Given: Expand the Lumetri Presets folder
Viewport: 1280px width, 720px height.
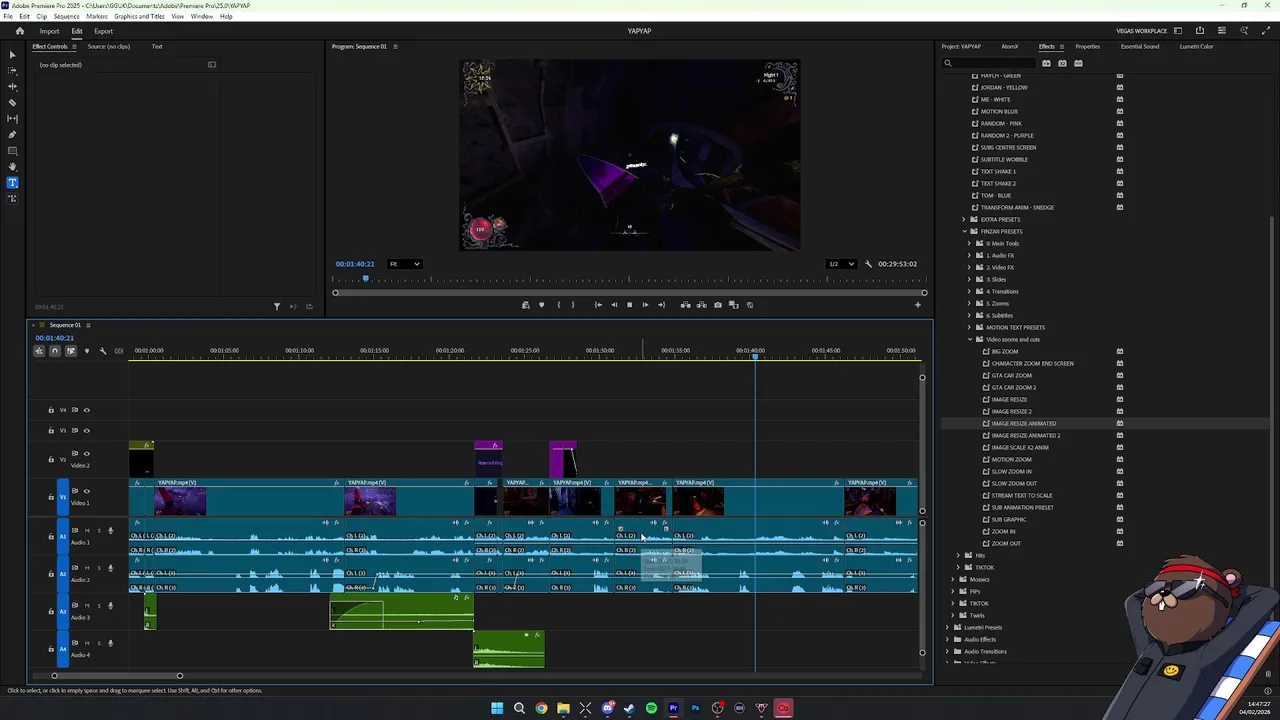Looking at the screenshot, I should pos(948,627).
